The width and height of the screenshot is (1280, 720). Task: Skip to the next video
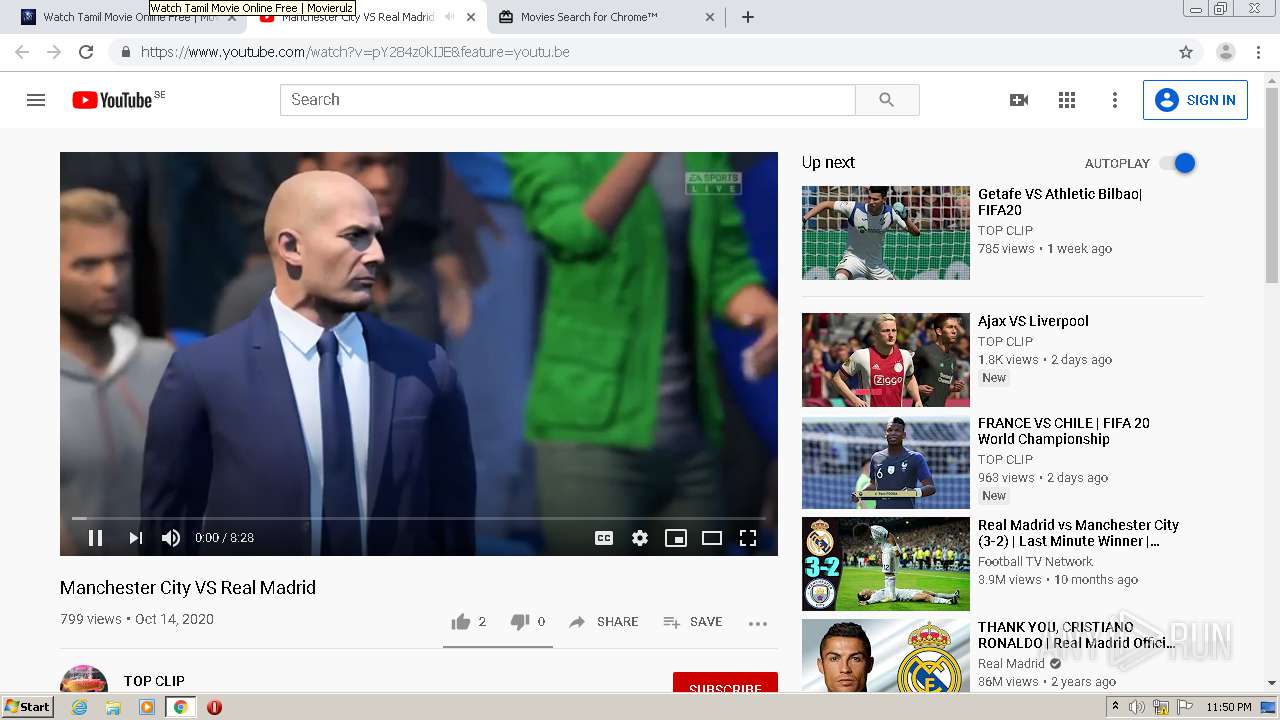pyautogui.click(x=135, y=538)
